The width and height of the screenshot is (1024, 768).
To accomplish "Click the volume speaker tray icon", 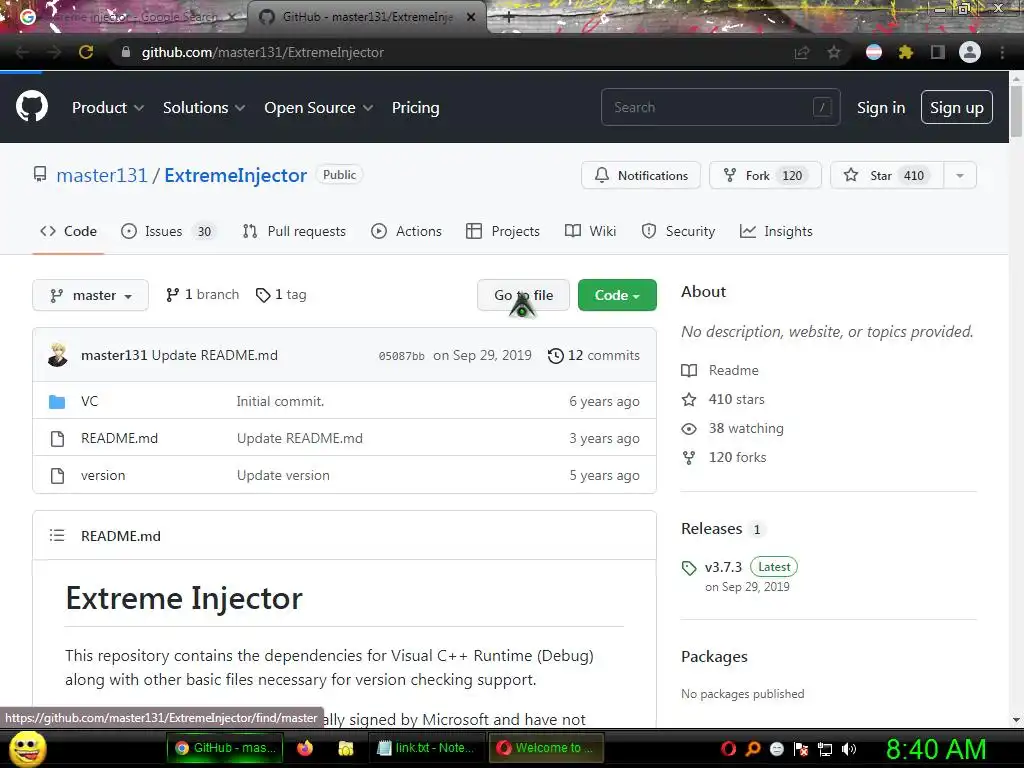I will 849,749.
